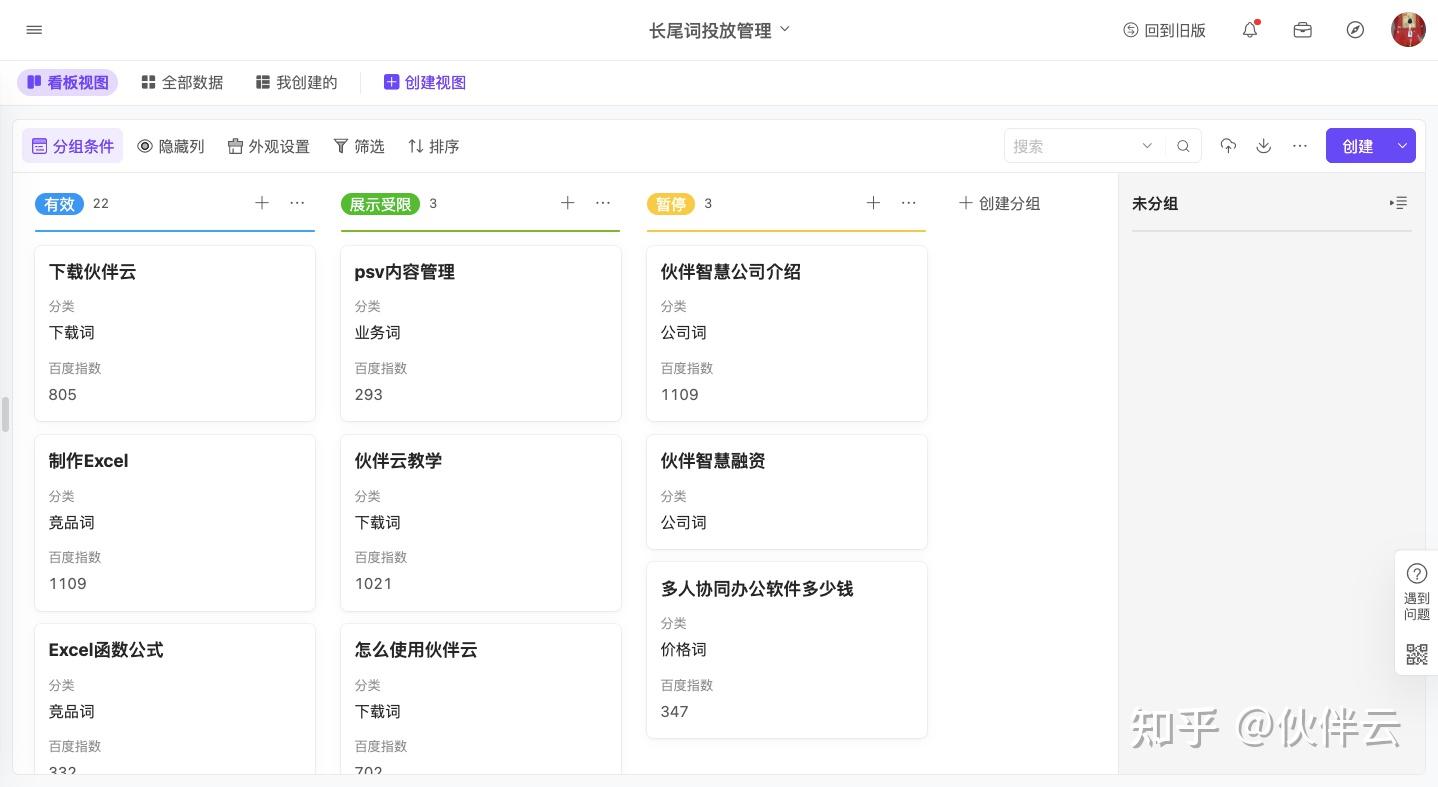Toggle the 隐藏列 hidden columns option
Viewport: 1438px width, 787px height.
pyautogui.click(x=171, y=146)
